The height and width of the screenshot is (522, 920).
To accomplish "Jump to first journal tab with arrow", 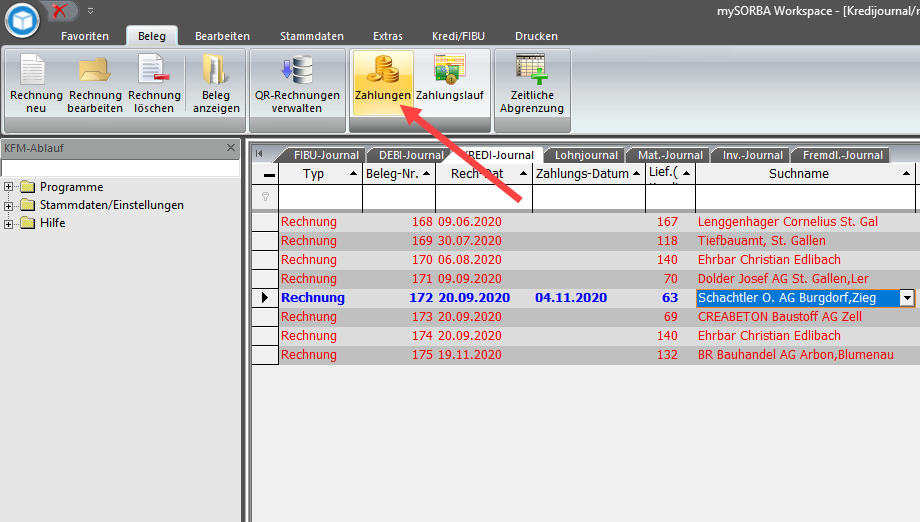I will tap(259, 154).
